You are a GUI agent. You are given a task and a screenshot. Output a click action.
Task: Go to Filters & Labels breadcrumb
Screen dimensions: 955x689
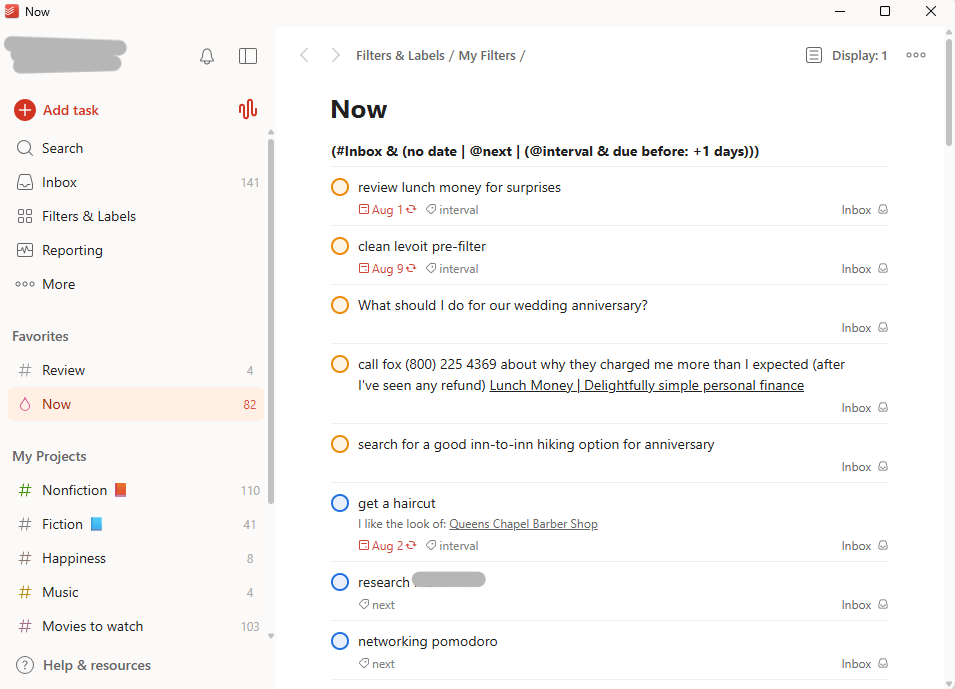tap(400, 55)
